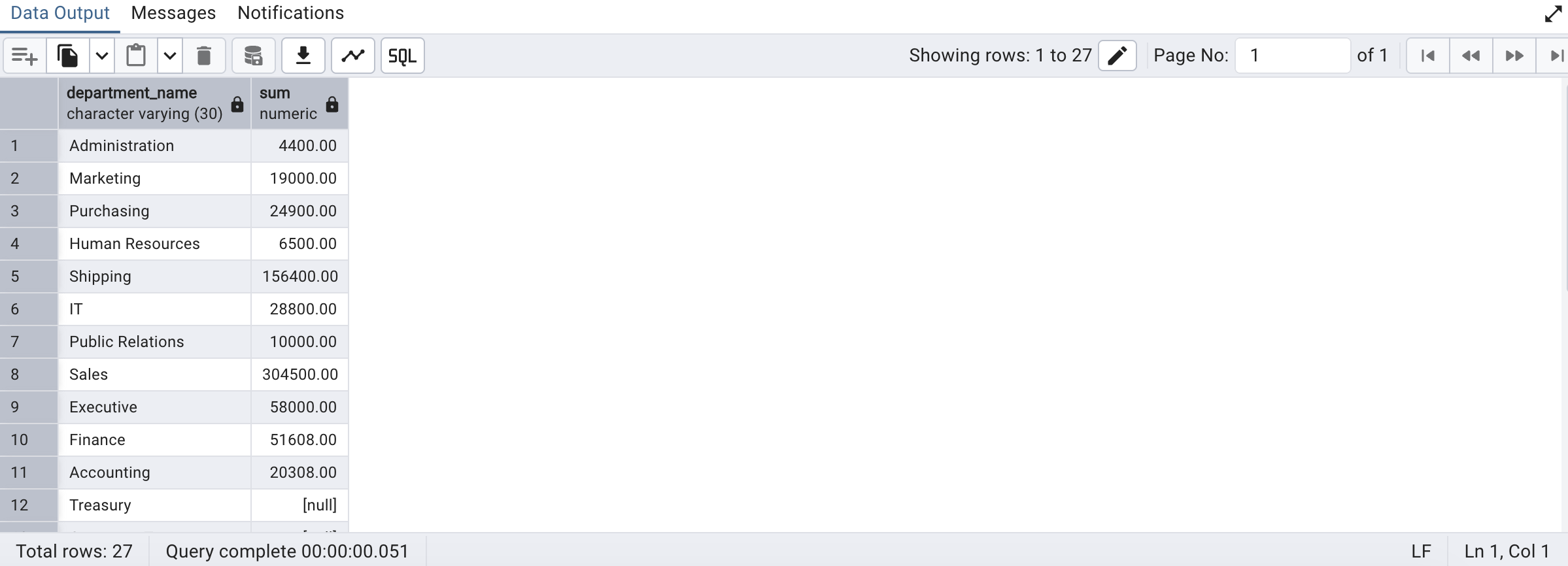This screenshot has height=566, width=1568.
Task: Click the Delete row trash icon
Action: click(204, 56)
